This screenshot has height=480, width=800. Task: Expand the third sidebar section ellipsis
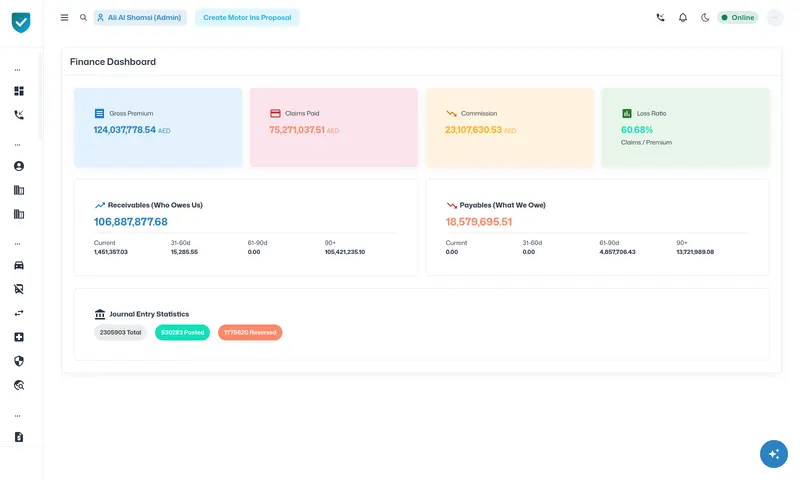click(17, 244)
